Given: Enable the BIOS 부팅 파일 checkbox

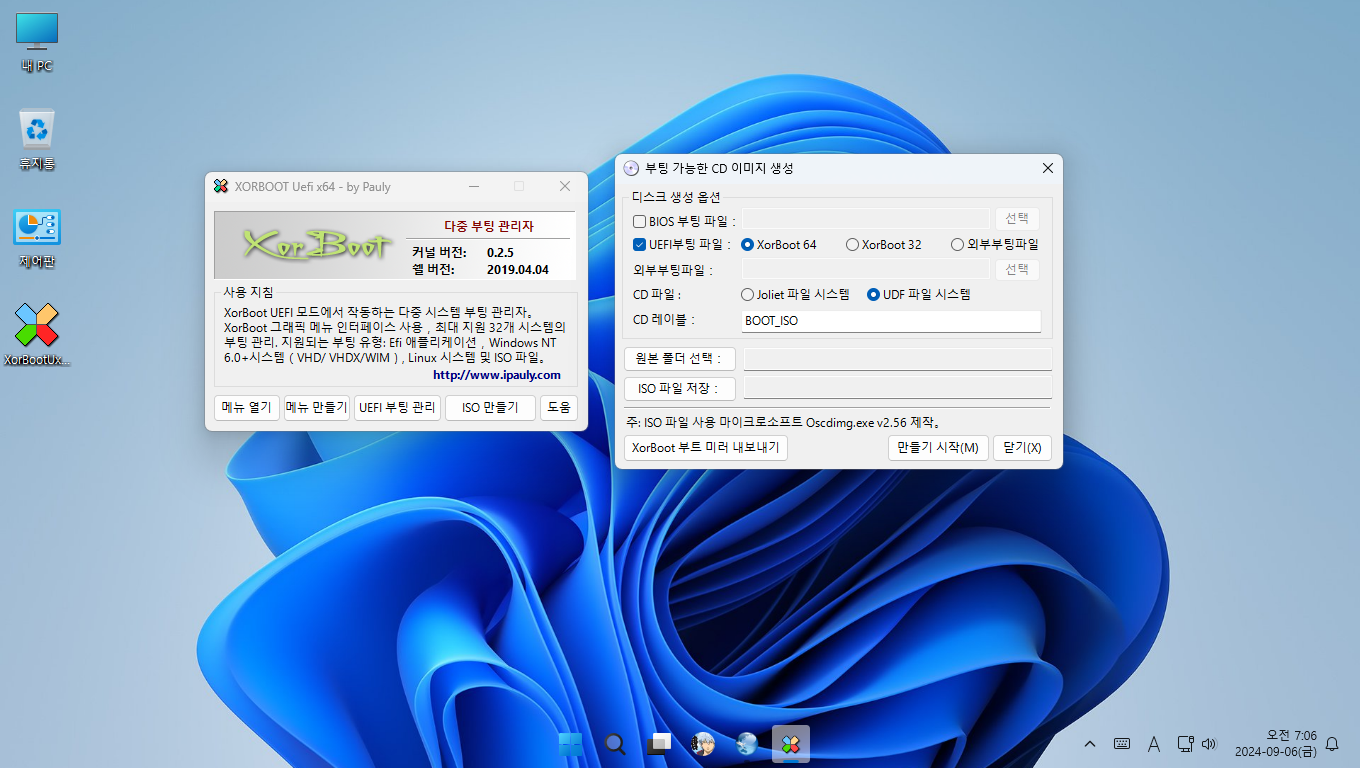Looking at the screenshot, I should [640, 221].
